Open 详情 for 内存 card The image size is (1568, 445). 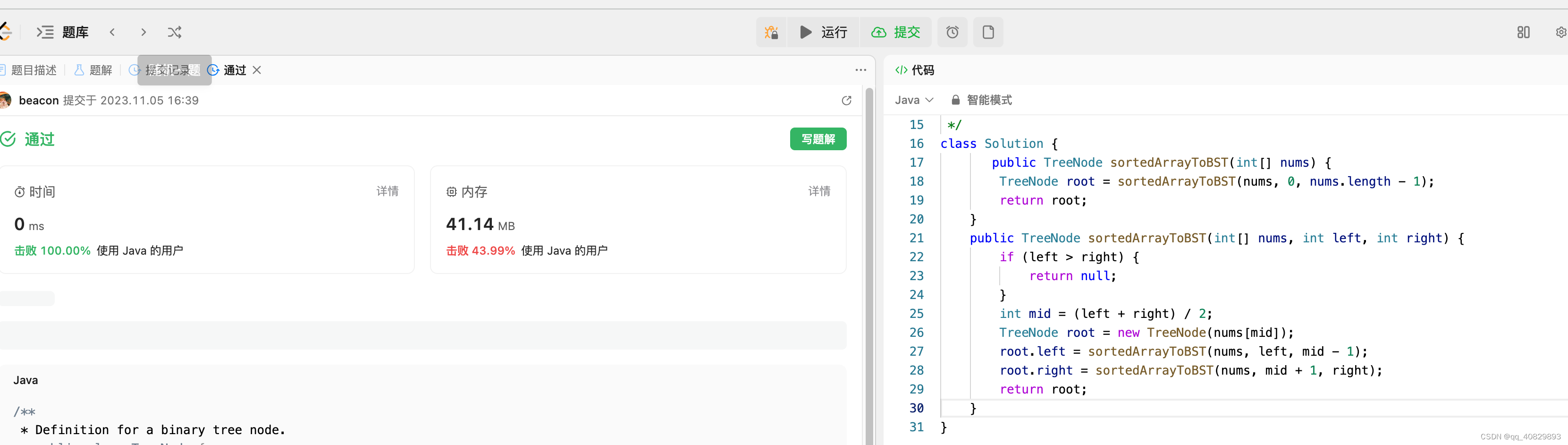click(x=819, y=191)
